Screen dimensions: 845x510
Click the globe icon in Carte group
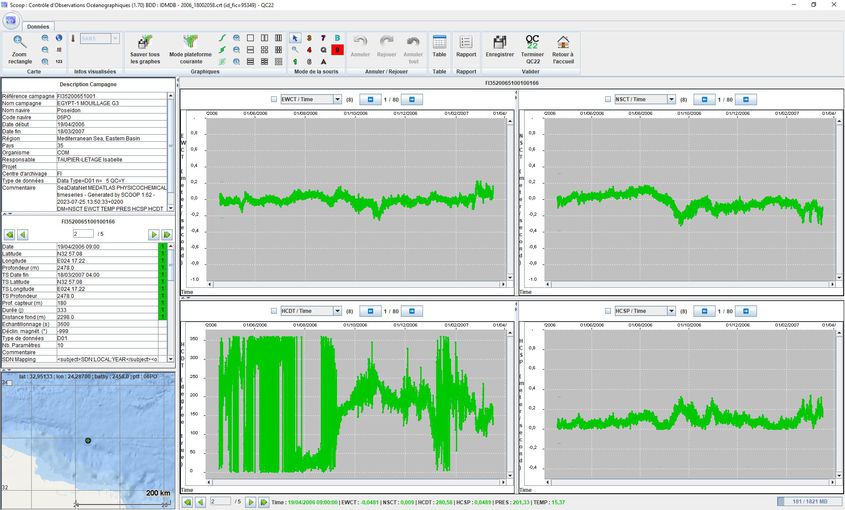(59, 38)
